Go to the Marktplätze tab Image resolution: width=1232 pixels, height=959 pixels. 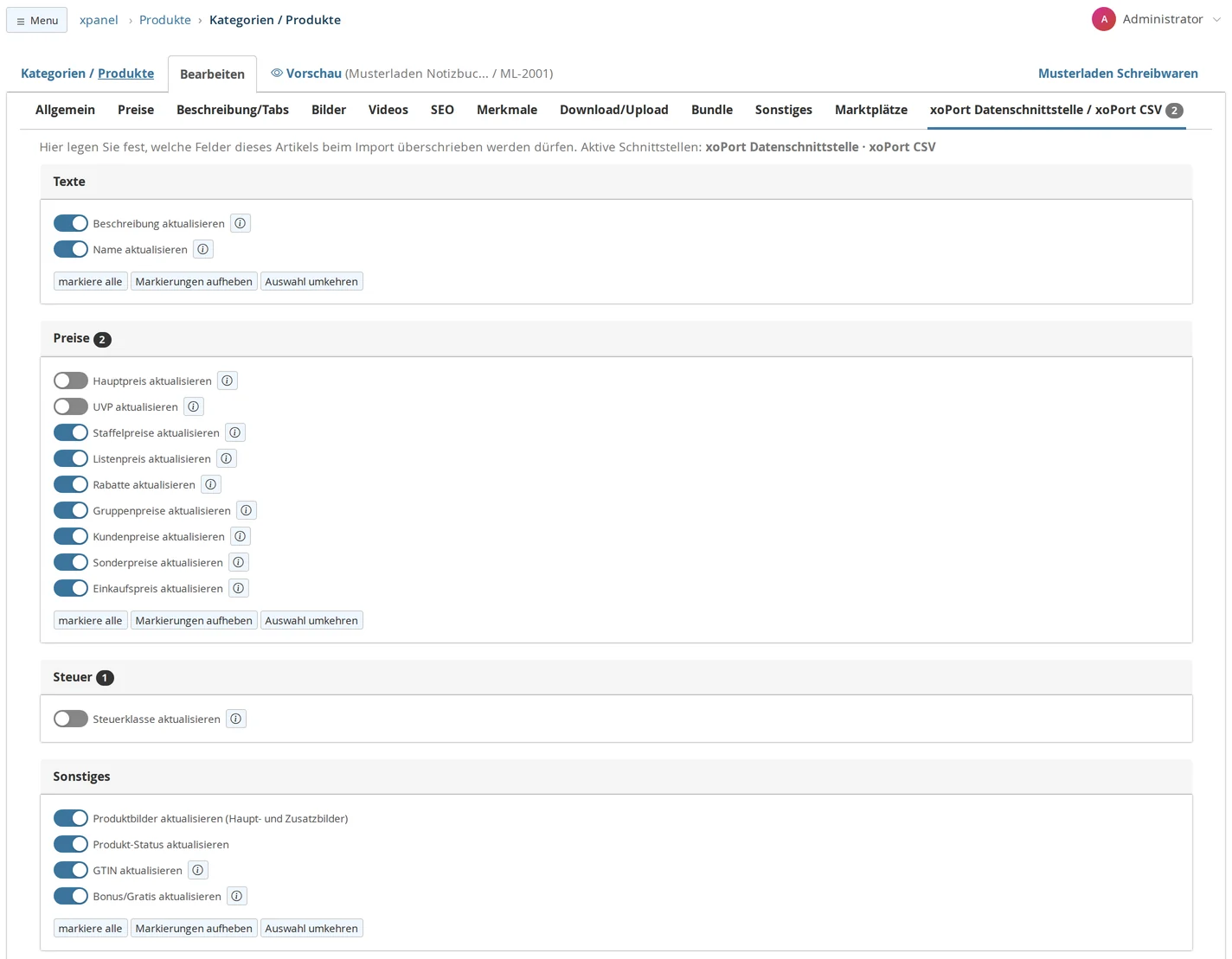pyautogui.click(x=871, y=110)
